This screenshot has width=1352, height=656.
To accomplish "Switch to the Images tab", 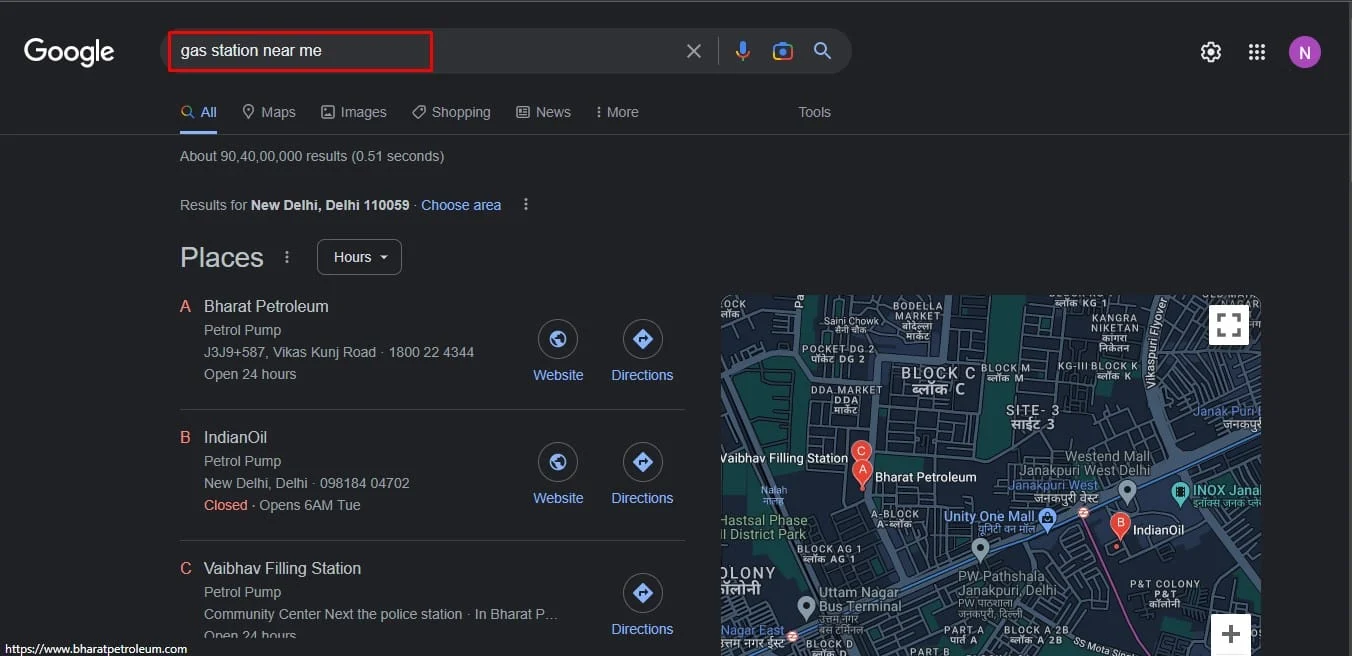I will pyautogui.click(x=354, y=112).
